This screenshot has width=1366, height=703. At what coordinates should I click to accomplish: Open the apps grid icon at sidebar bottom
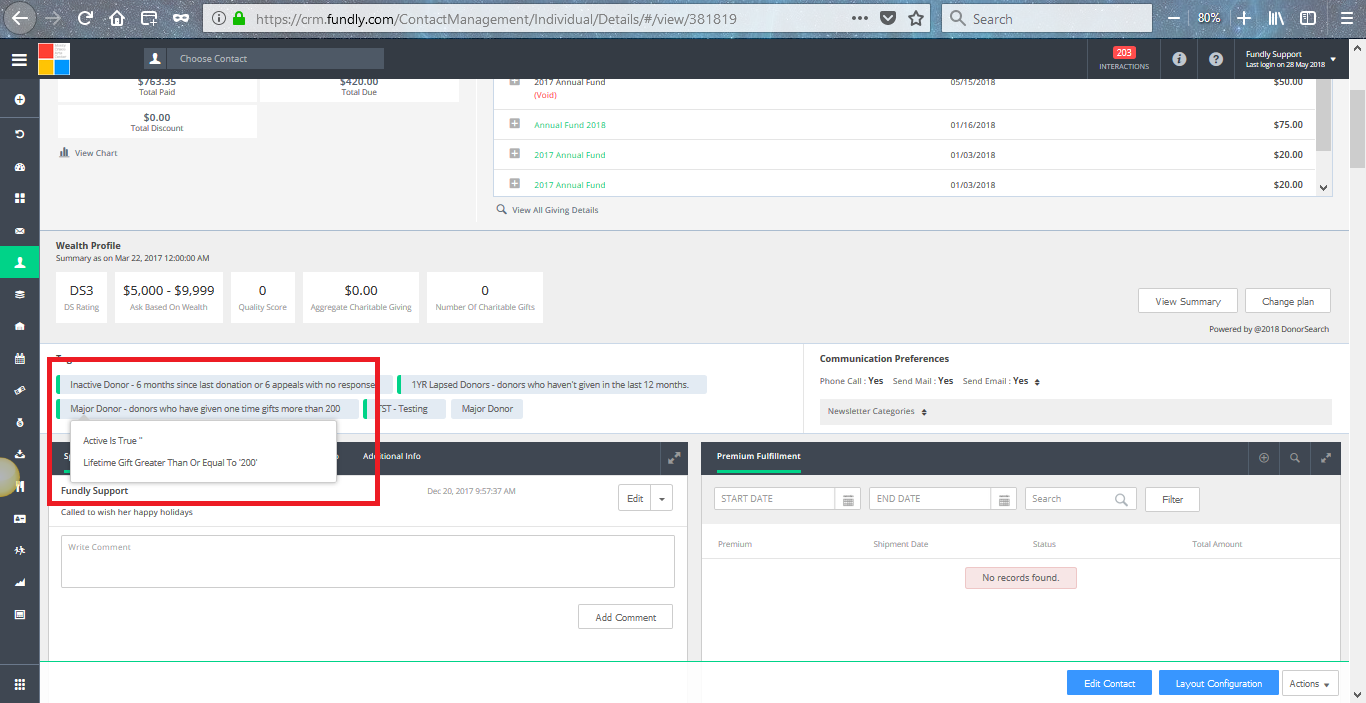click(x=19, y=684)
